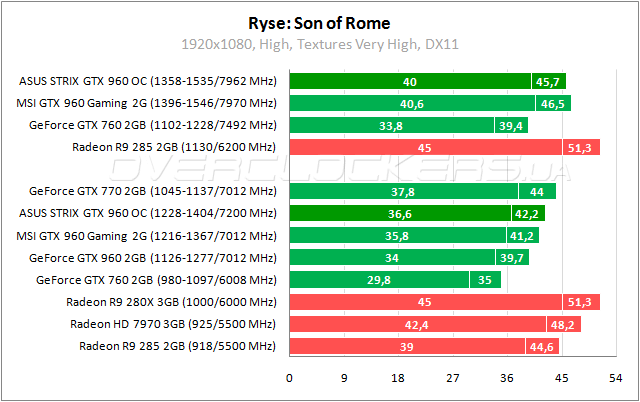Click the 33,8 minimum FPS value

point(392,125)
